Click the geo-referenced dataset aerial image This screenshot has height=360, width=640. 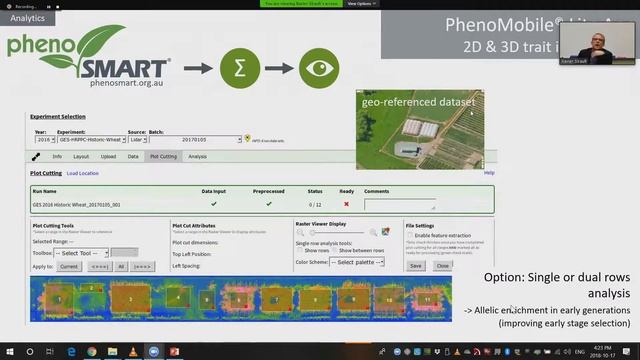coord(420,129)
